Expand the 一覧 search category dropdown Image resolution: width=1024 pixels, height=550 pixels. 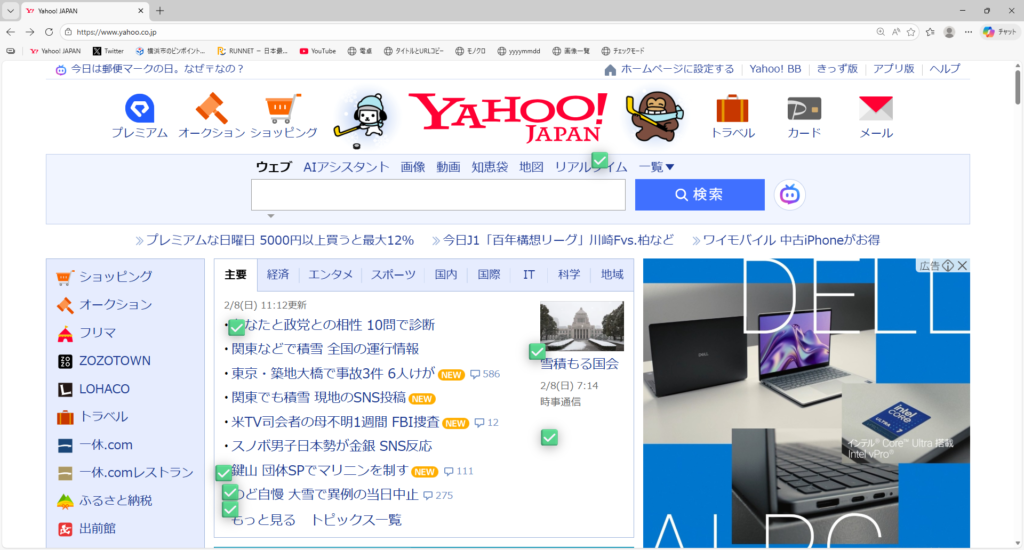pyautogui.click(x=657, y=167)
